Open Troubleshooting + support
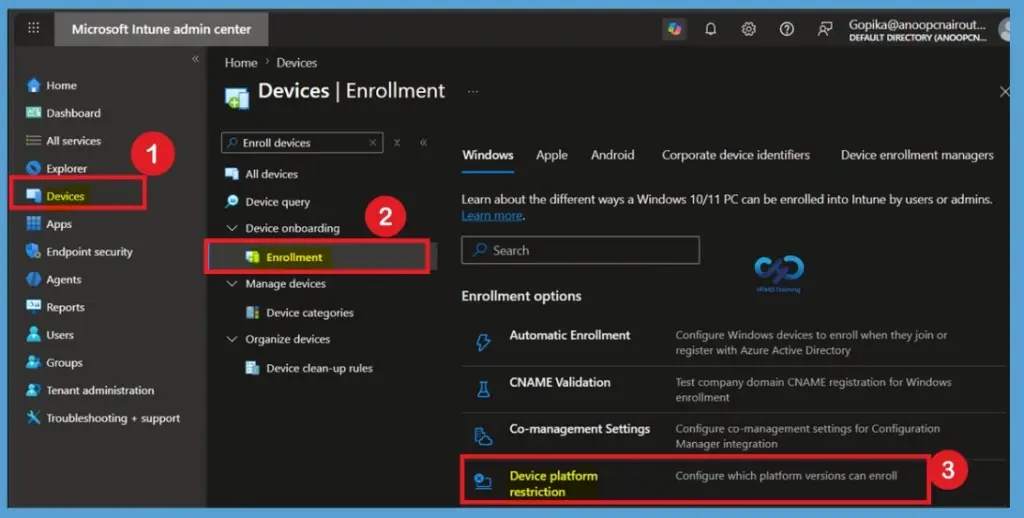The width and height of the screenshot is (1024, 518). [x=113, y=418]
